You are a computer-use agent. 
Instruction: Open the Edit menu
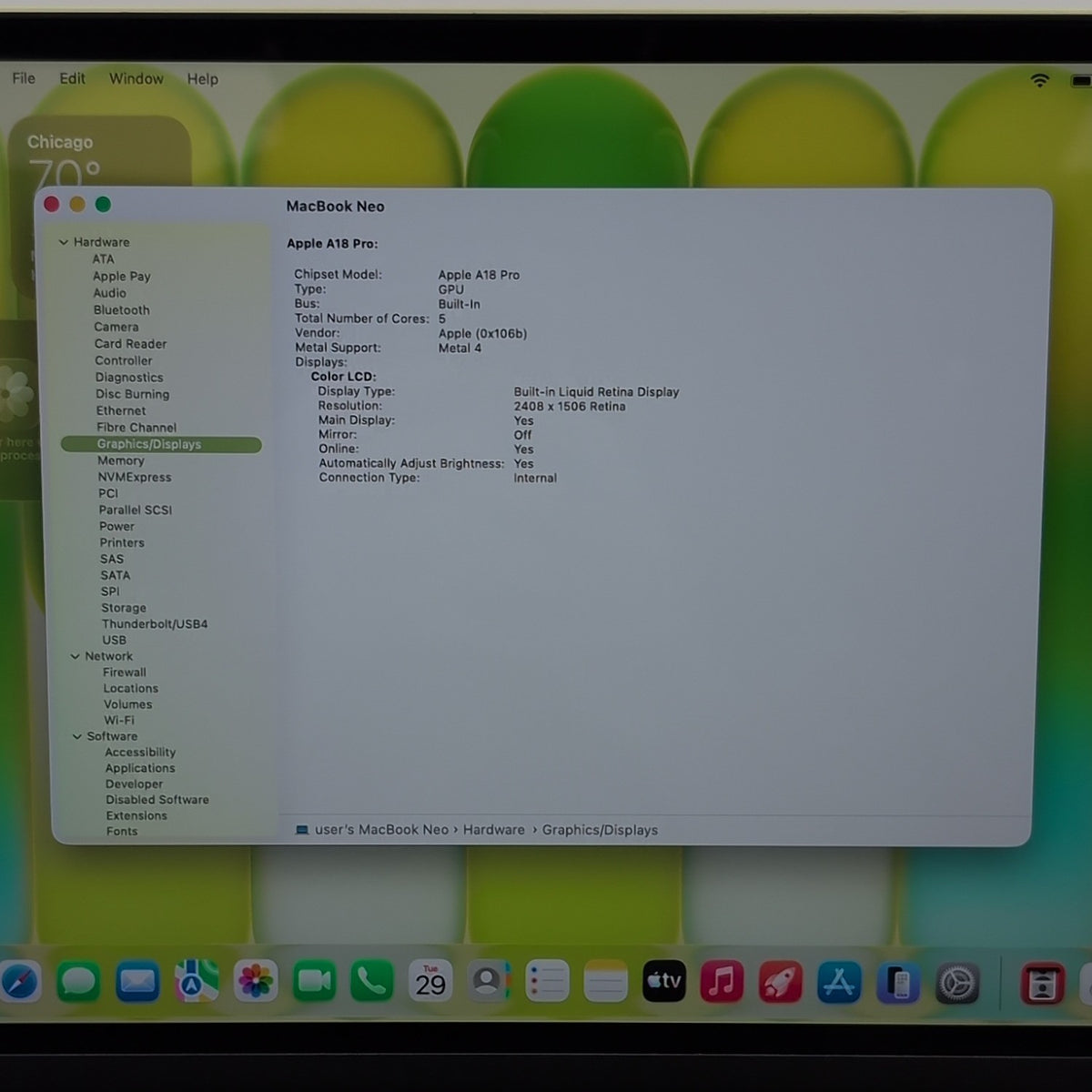click(72, 78)
